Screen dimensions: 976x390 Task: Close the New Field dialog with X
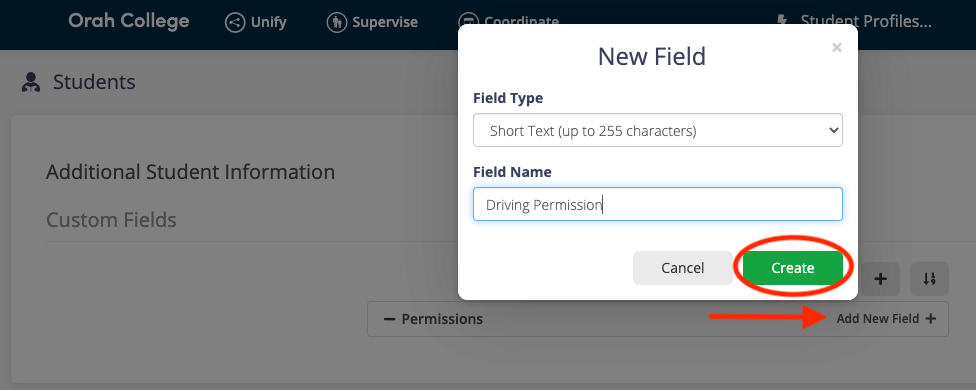pyautogui.click(x=837, y=48)
